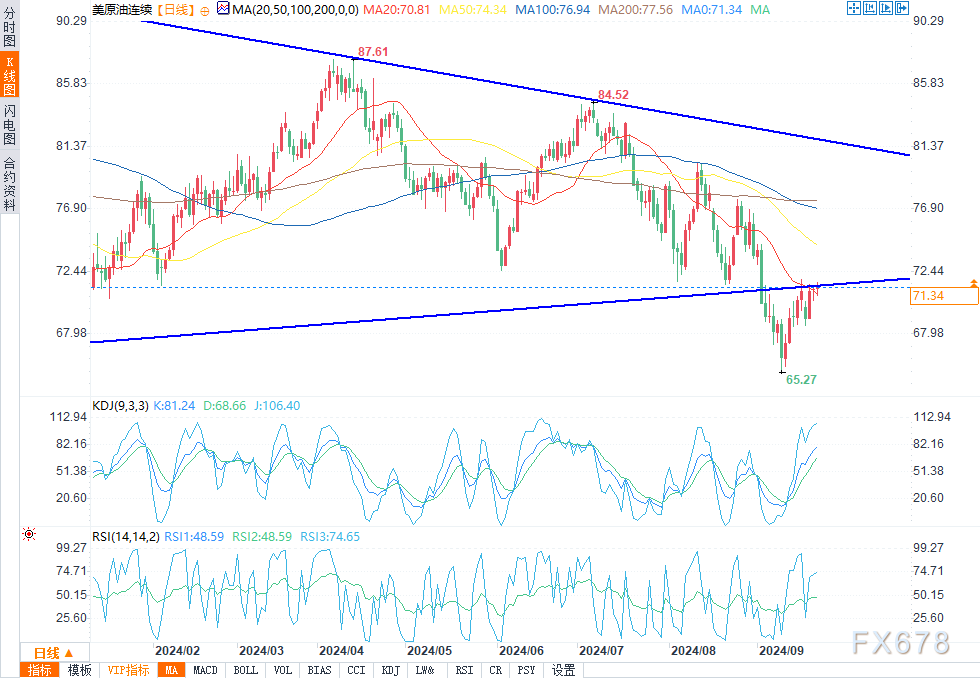Click the shrink chart left icon
Screen dimensions: 980x678
coord(870,8)
